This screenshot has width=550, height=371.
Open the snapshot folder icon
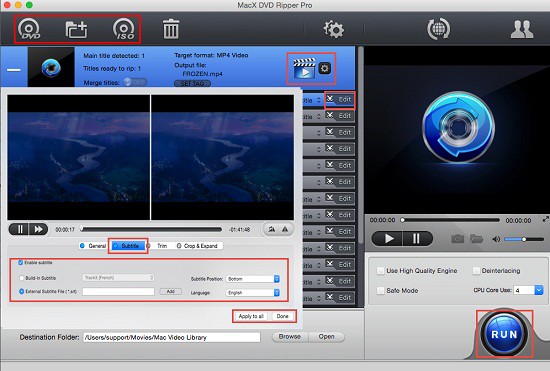pyautogui.click(x=476, y=239)
